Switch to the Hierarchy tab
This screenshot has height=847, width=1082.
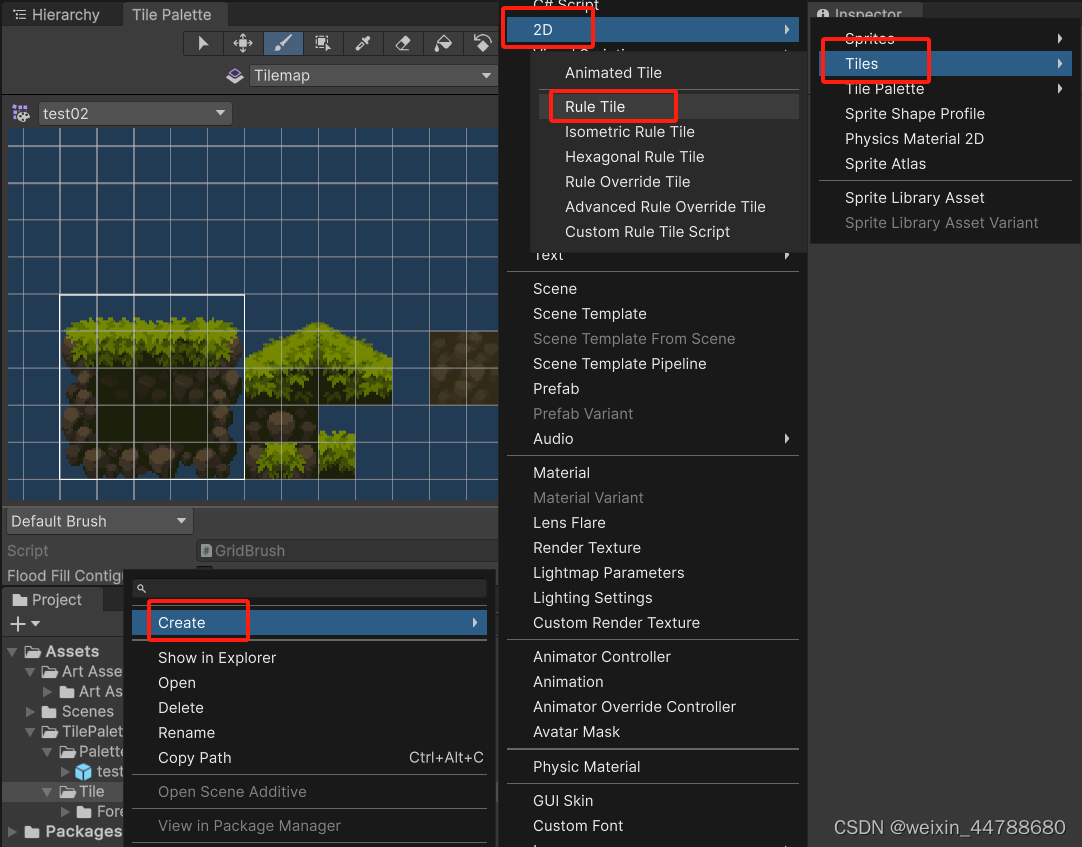[62, 14]
